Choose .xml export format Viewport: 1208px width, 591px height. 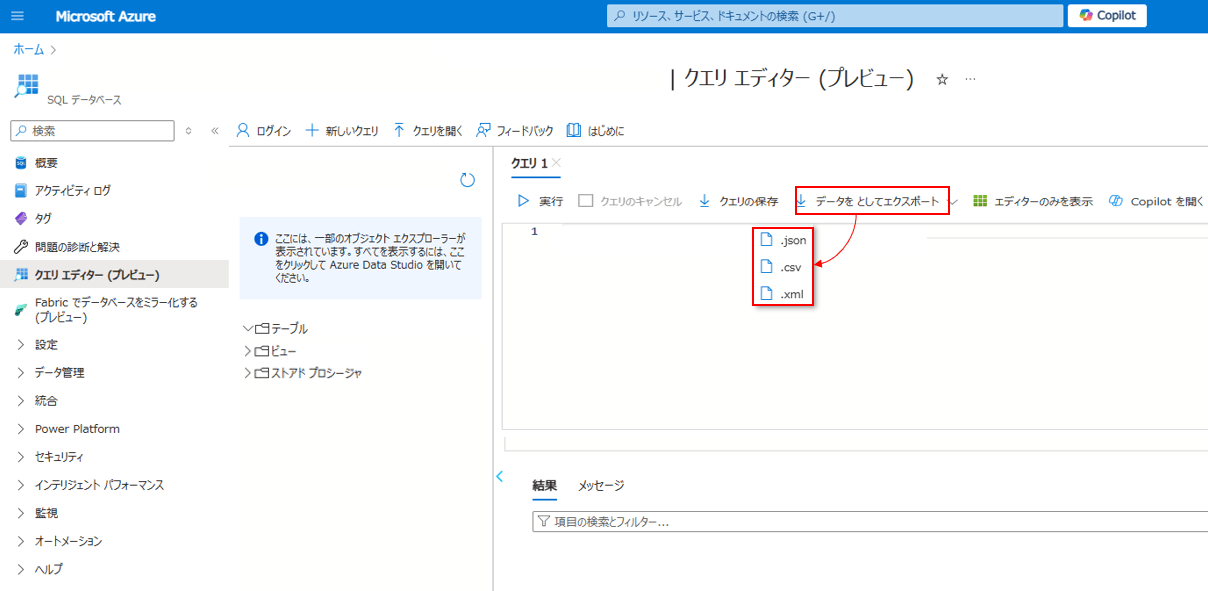coord(782,294)
